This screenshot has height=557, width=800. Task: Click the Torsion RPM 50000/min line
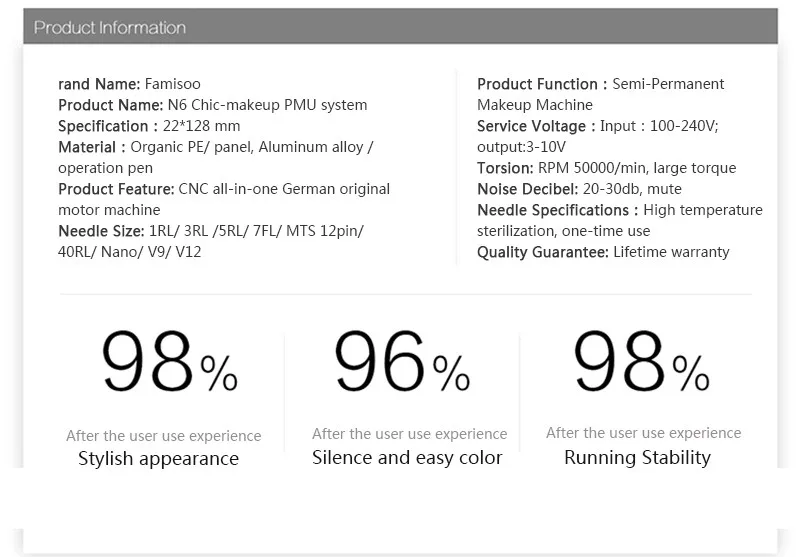click(x=607, y=168)
